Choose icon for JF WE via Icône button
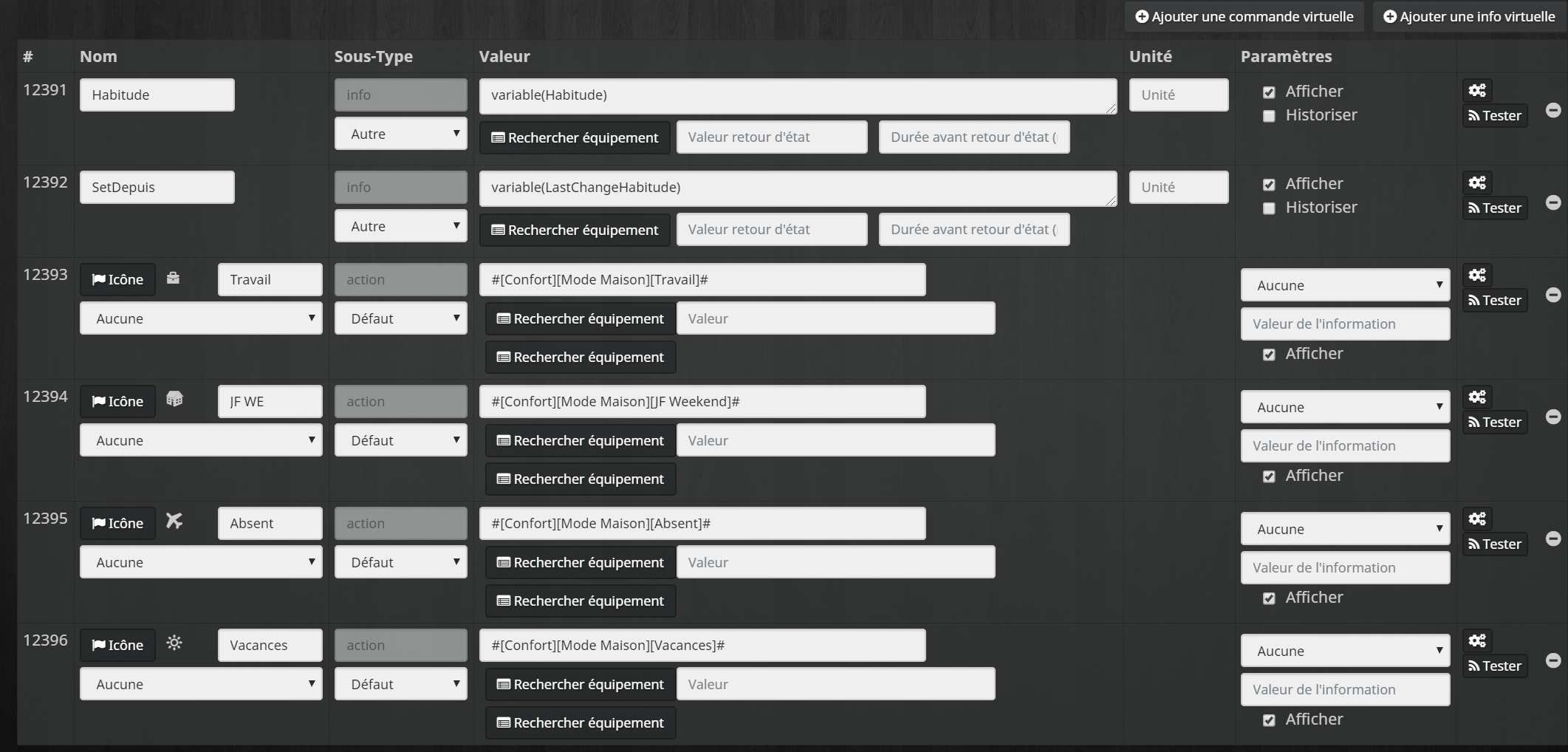 tap(117, 401)
